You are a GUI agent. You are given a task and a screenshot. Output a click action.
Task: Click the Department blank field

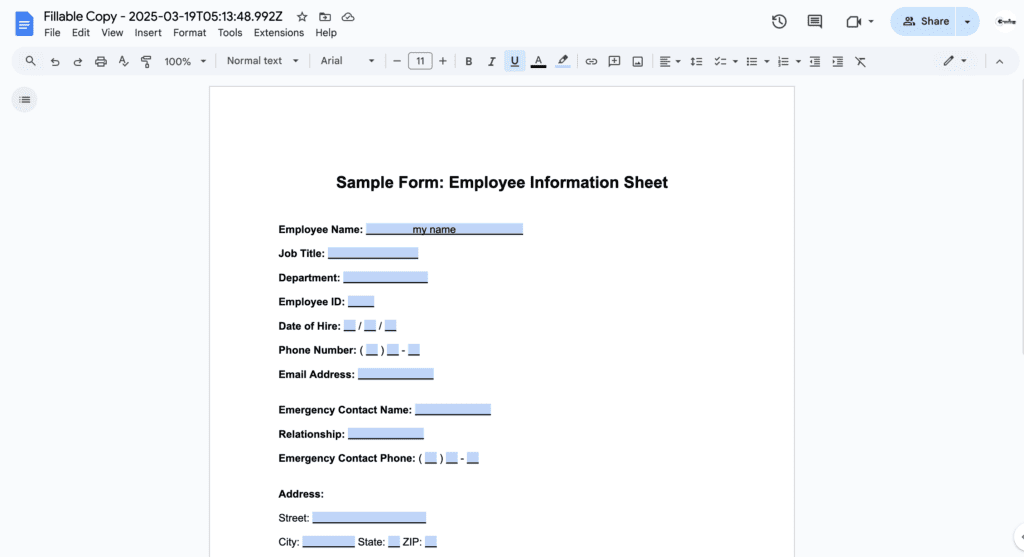(x=385, y=278)
